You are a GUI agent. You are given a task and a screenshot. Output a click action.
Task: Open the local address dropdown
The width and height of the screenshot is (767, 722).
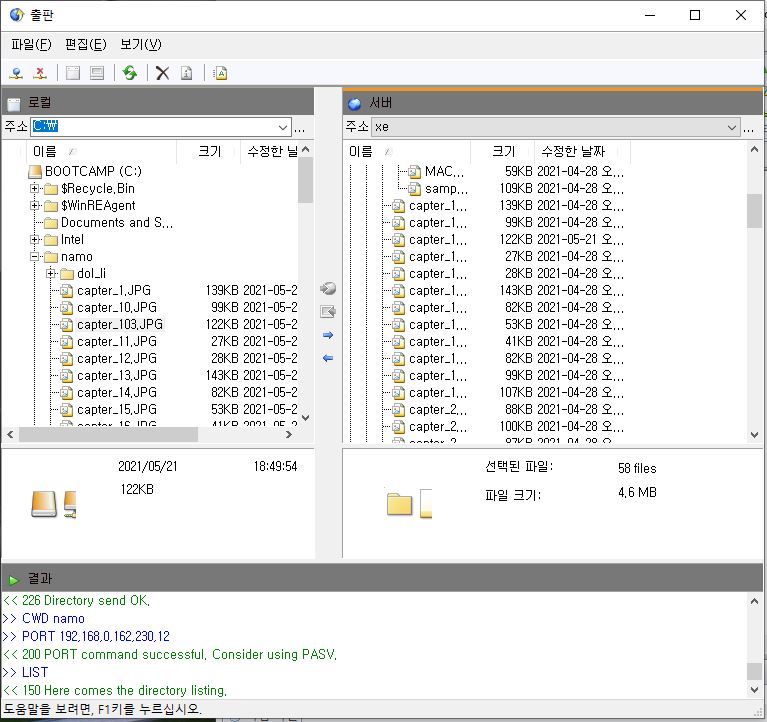[x=283, y=127]
